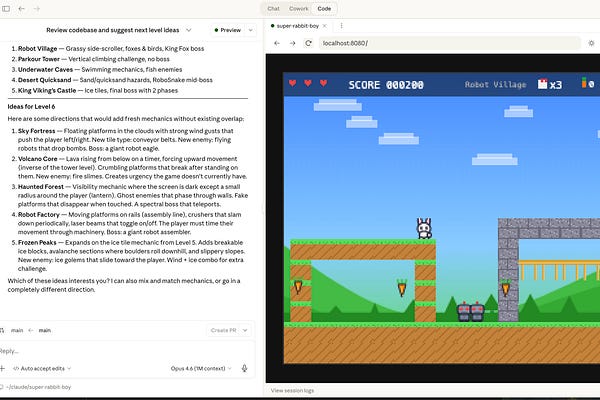
Task: Click the plus attachment icon
Action: pos(2,368)
